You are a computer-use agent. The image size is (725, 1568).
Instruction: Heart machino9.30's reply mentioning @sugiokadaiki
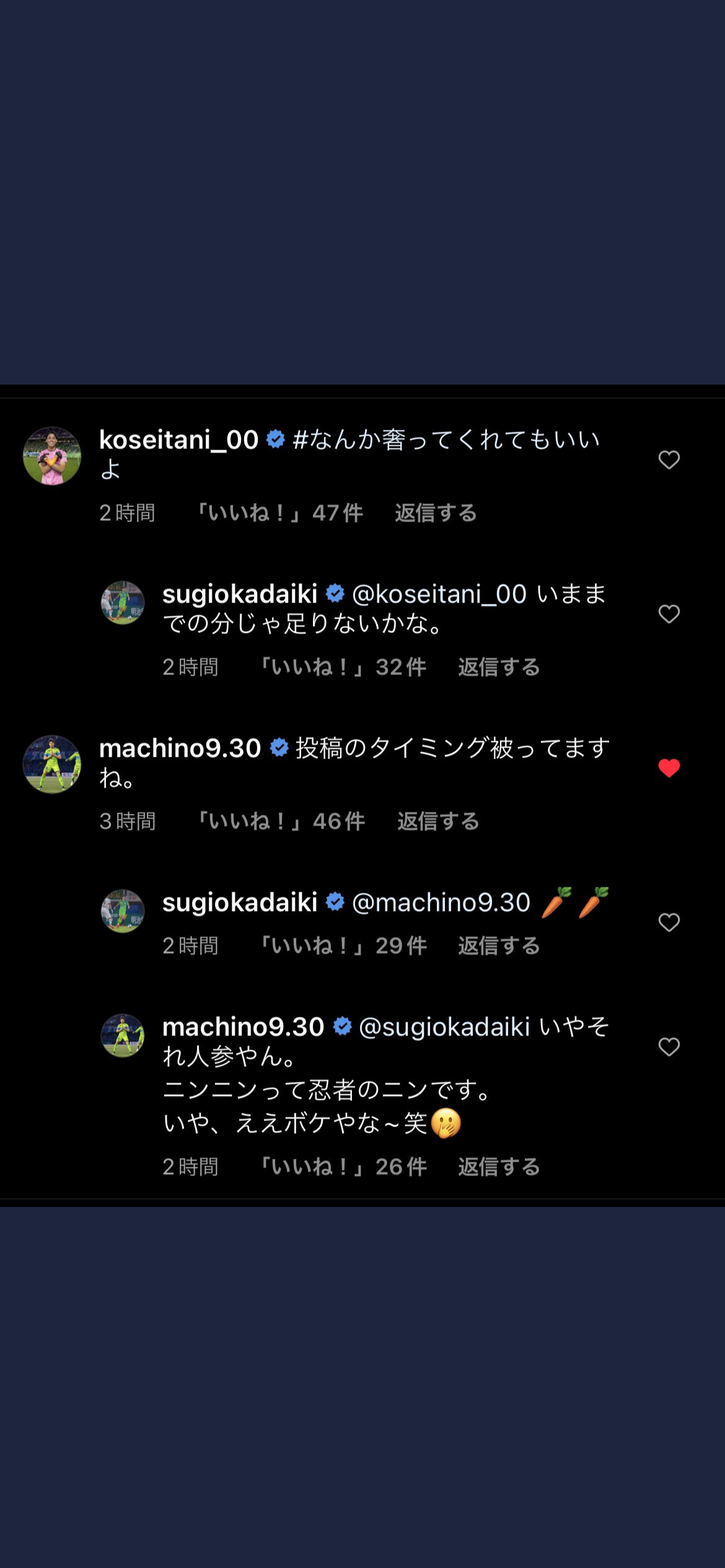(669, 1047)
